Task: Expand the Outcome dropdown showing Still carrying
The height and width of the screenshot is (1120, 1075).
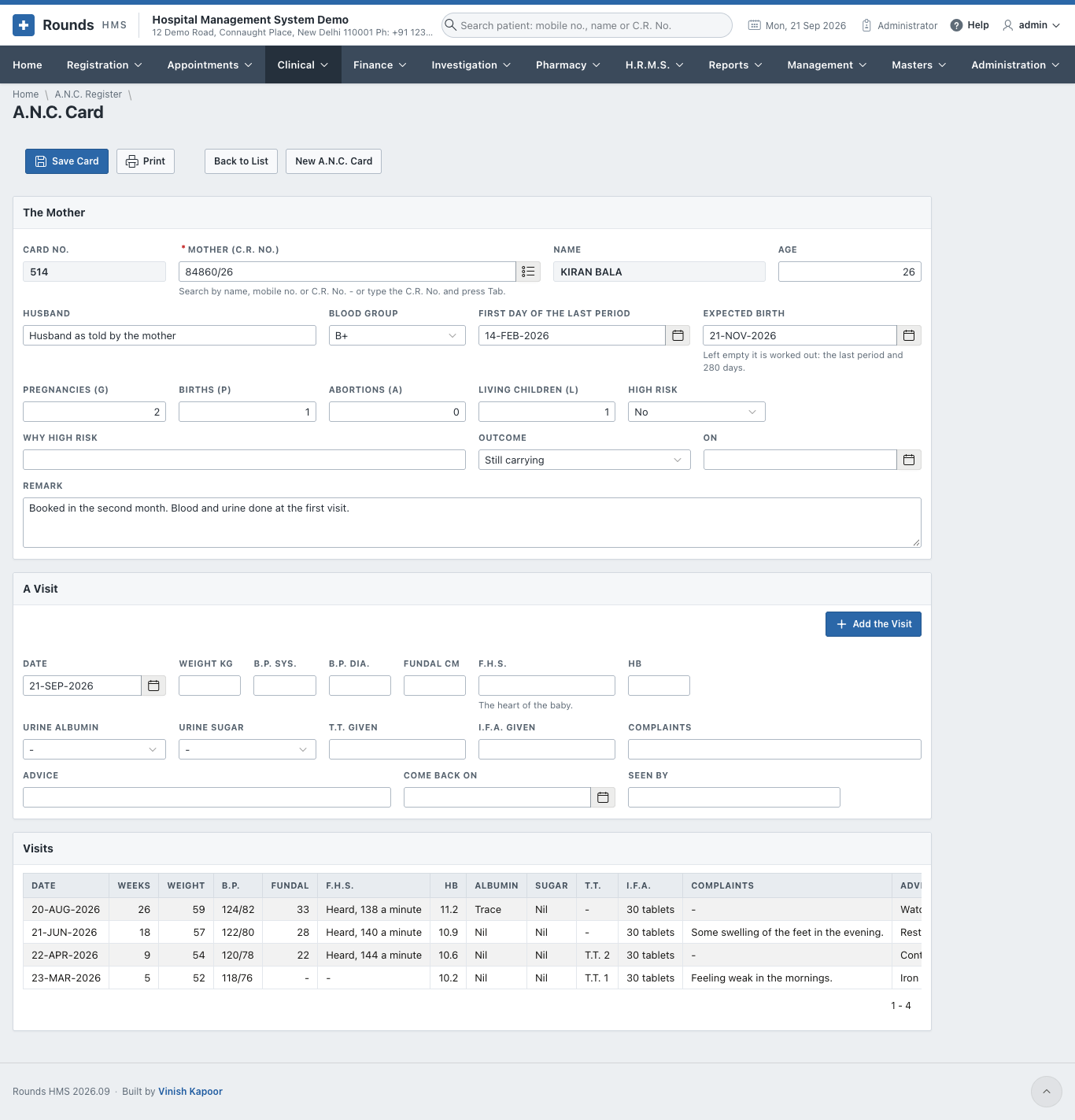Action: pyautogui.click(x=584, y=460)
